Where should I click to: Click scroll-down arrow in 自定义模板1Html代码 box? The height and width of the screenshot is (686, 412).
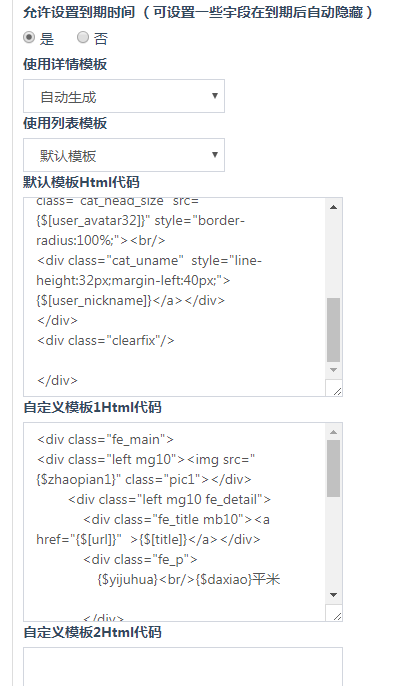coord(333,595)
